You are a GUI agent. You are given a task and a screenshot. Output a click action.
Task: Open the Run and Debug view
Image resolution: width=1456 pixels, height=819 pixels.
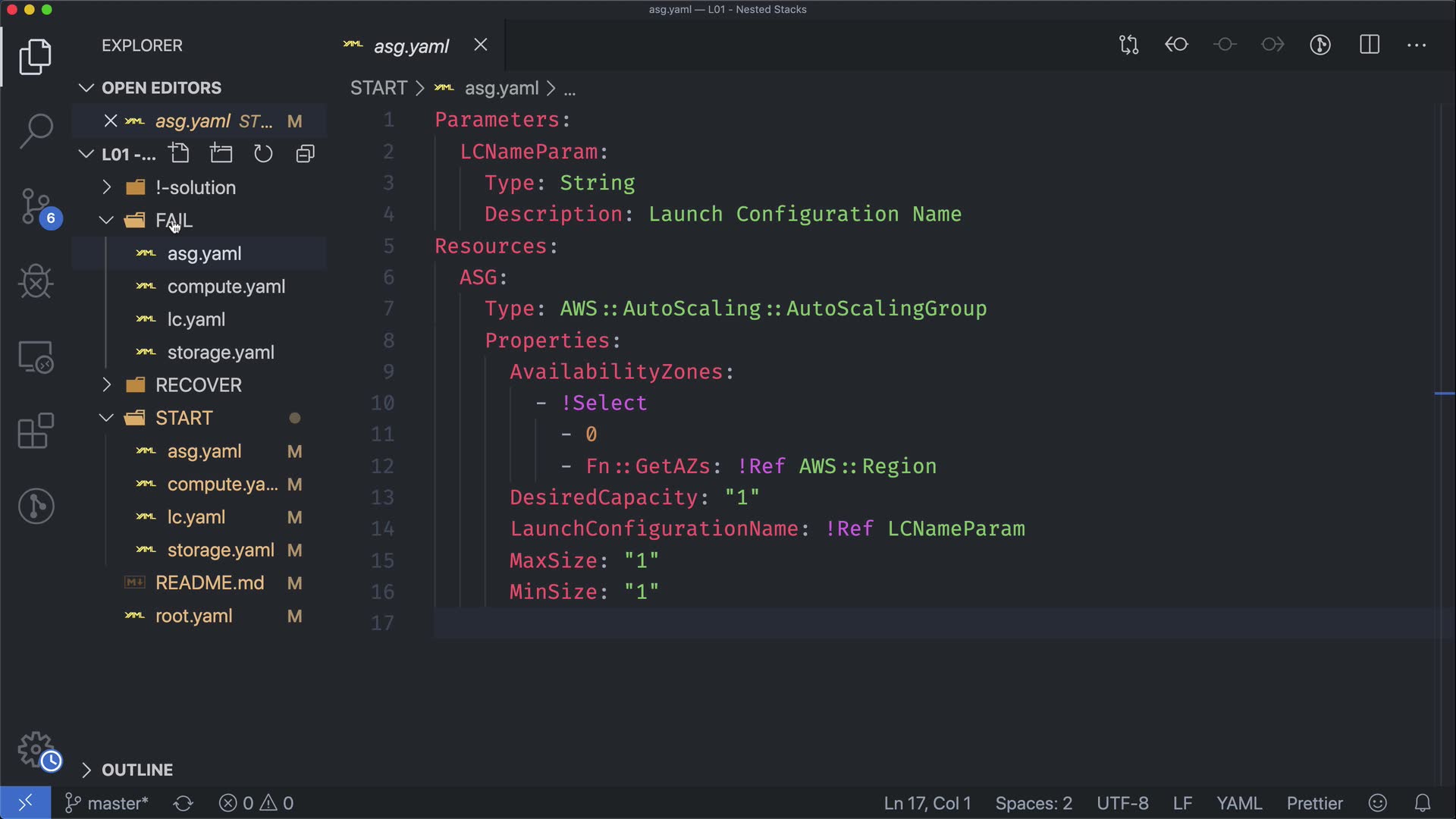[36, 281]
